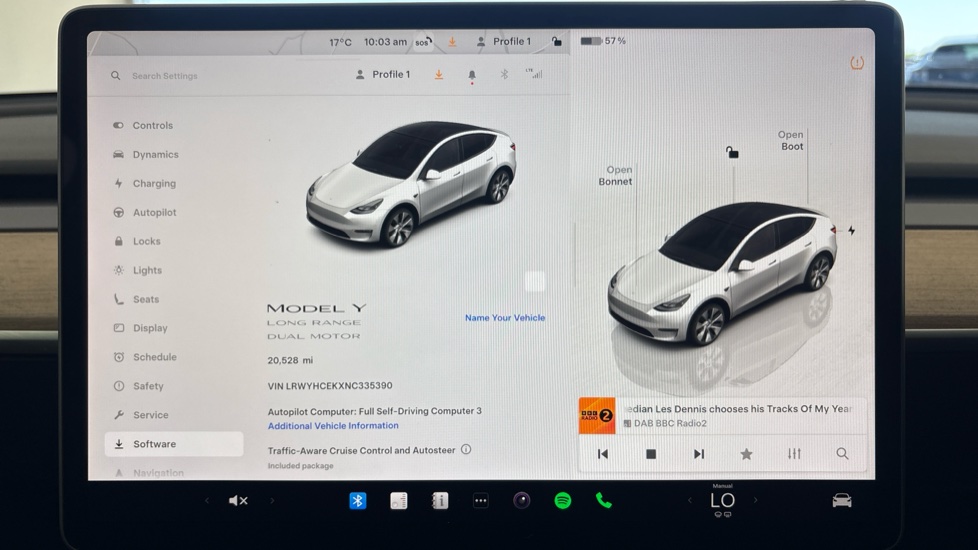
Task: Tap the orange download icon in settings header
Action: click(x=439, y=74)
